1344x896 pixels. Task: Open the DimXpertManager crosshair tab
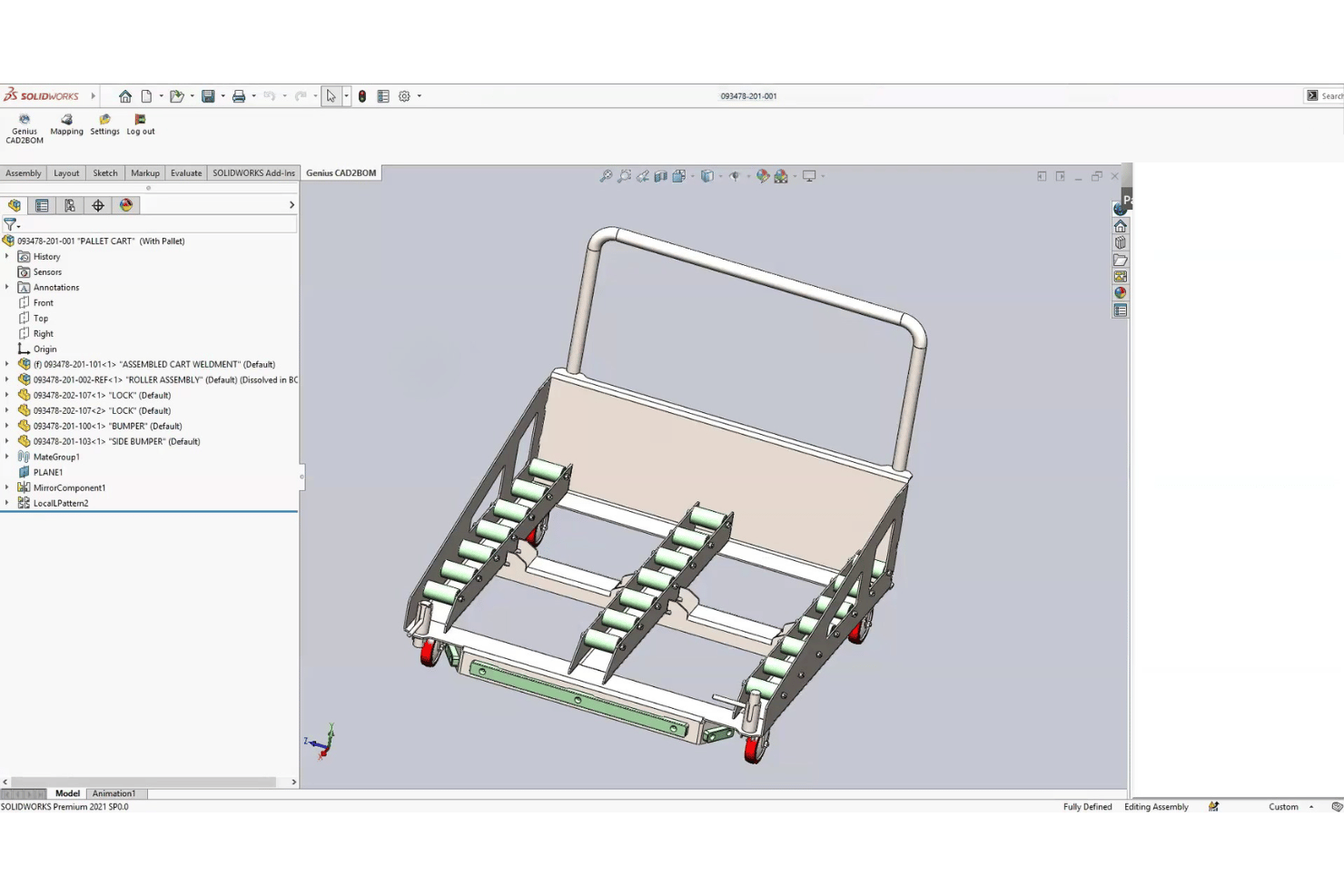(98, 205)
